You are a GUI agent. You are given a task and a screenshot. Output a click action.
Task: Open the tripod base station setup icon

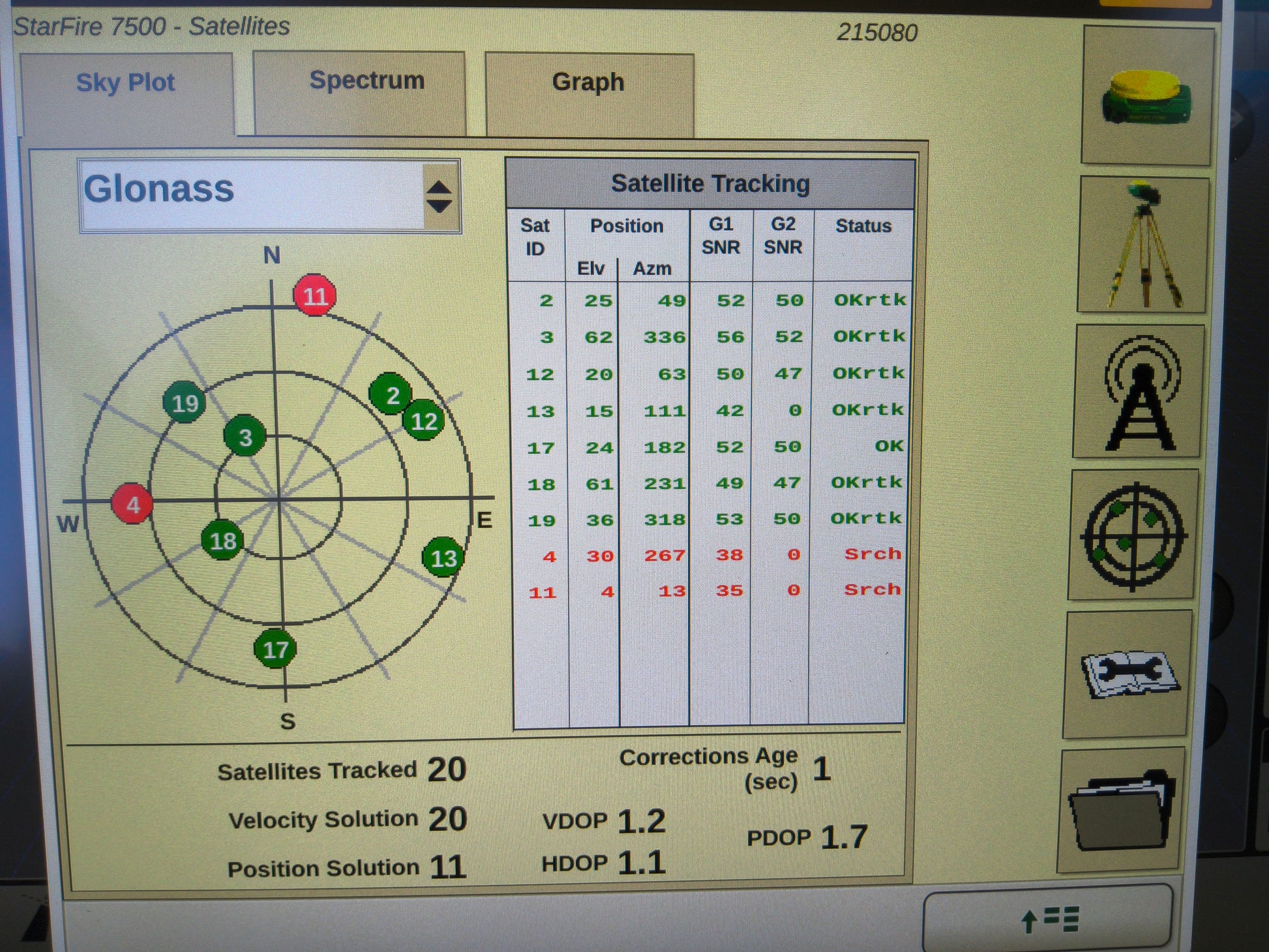pos(1142,245)
